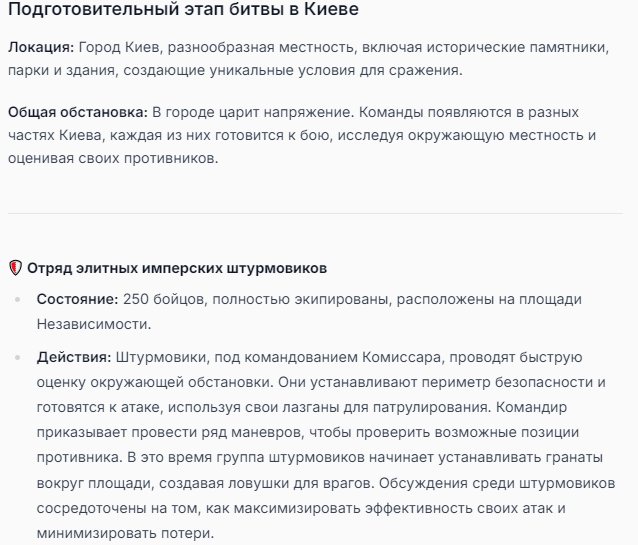Click the horizontal divider line
This screenshot has height=545, width=638.
(x=315, y=213)
